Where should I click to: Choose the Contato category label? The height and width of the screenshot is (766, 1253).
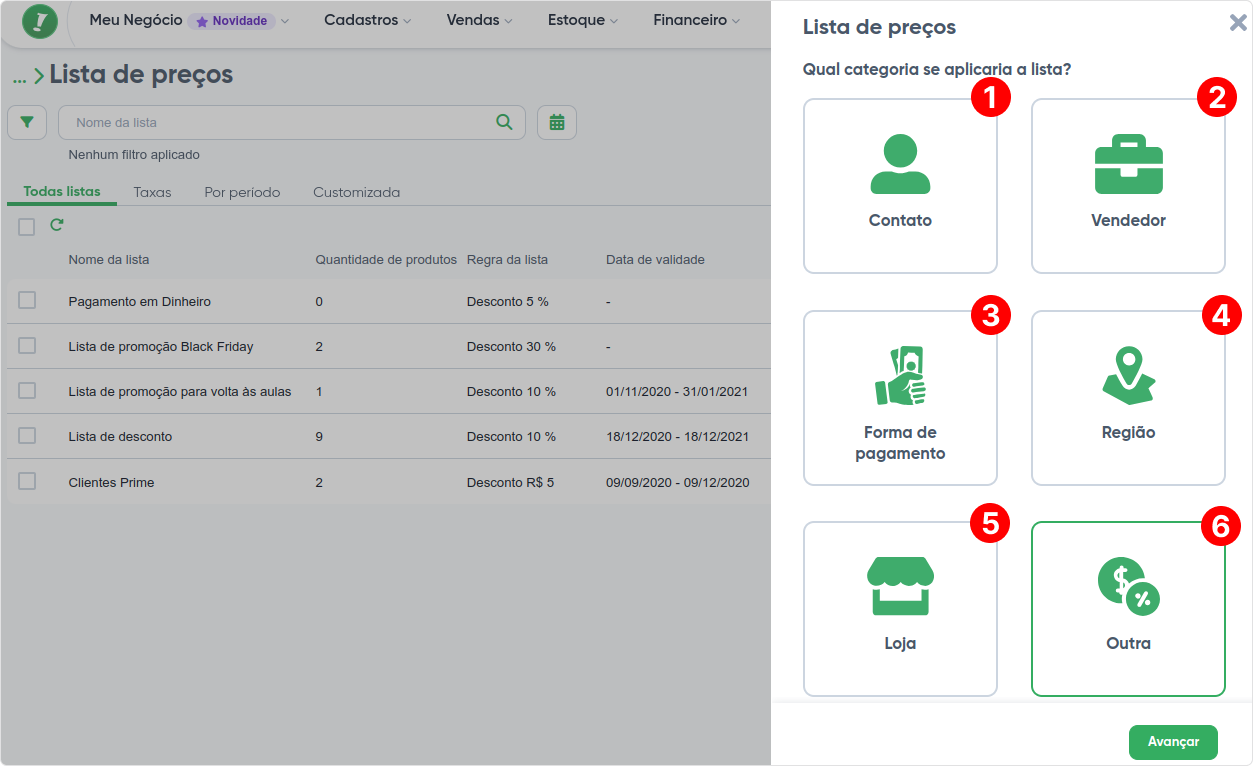(x=900, y=221)
